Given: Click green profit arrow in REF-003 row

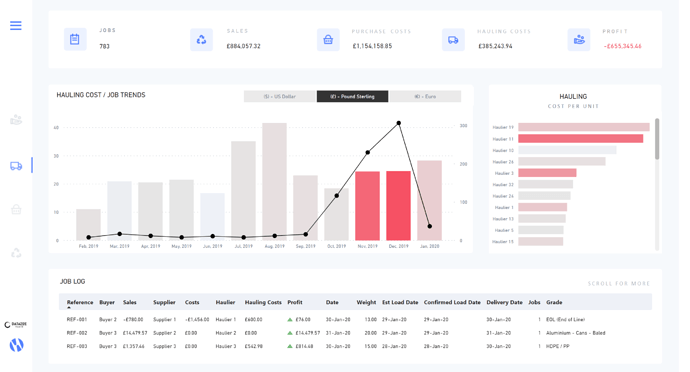Looking at the screenshot, I should tap(290, 346).
